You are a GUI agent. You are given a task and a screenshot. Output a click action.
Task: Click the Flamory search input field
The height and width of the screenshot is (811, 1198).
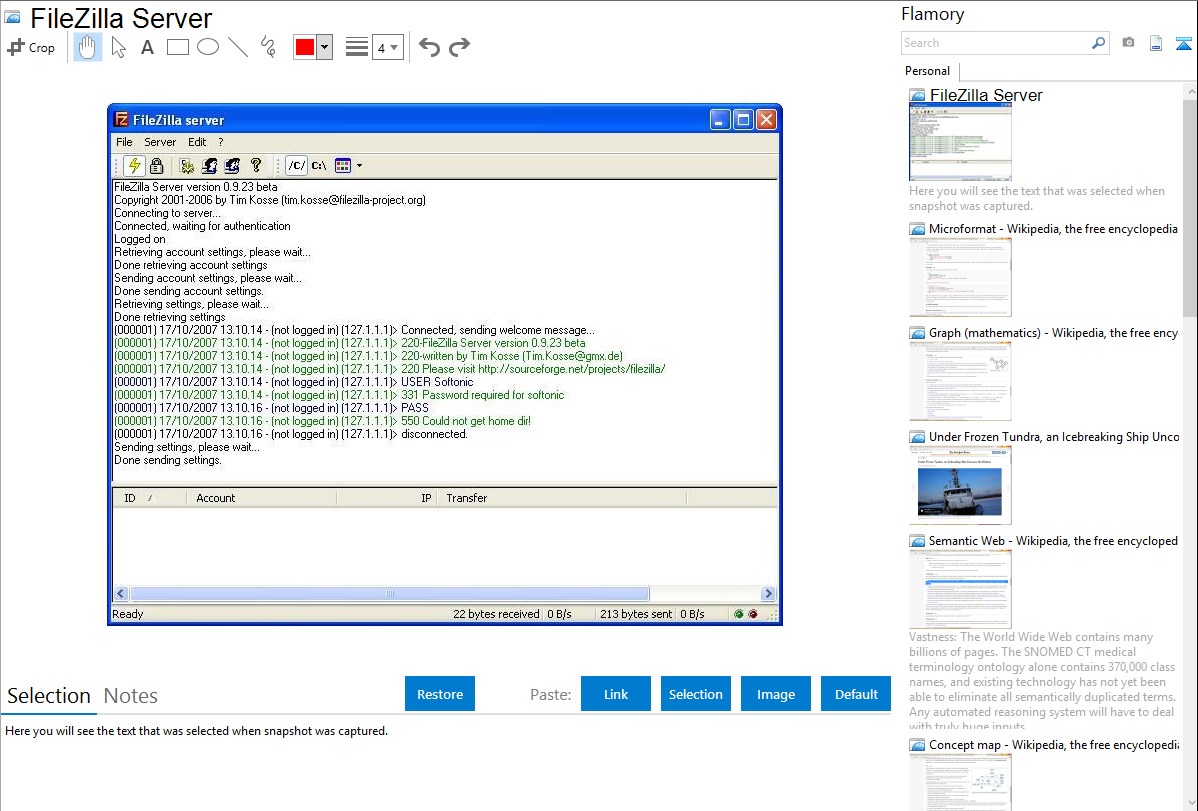click(x=996, y=43)
